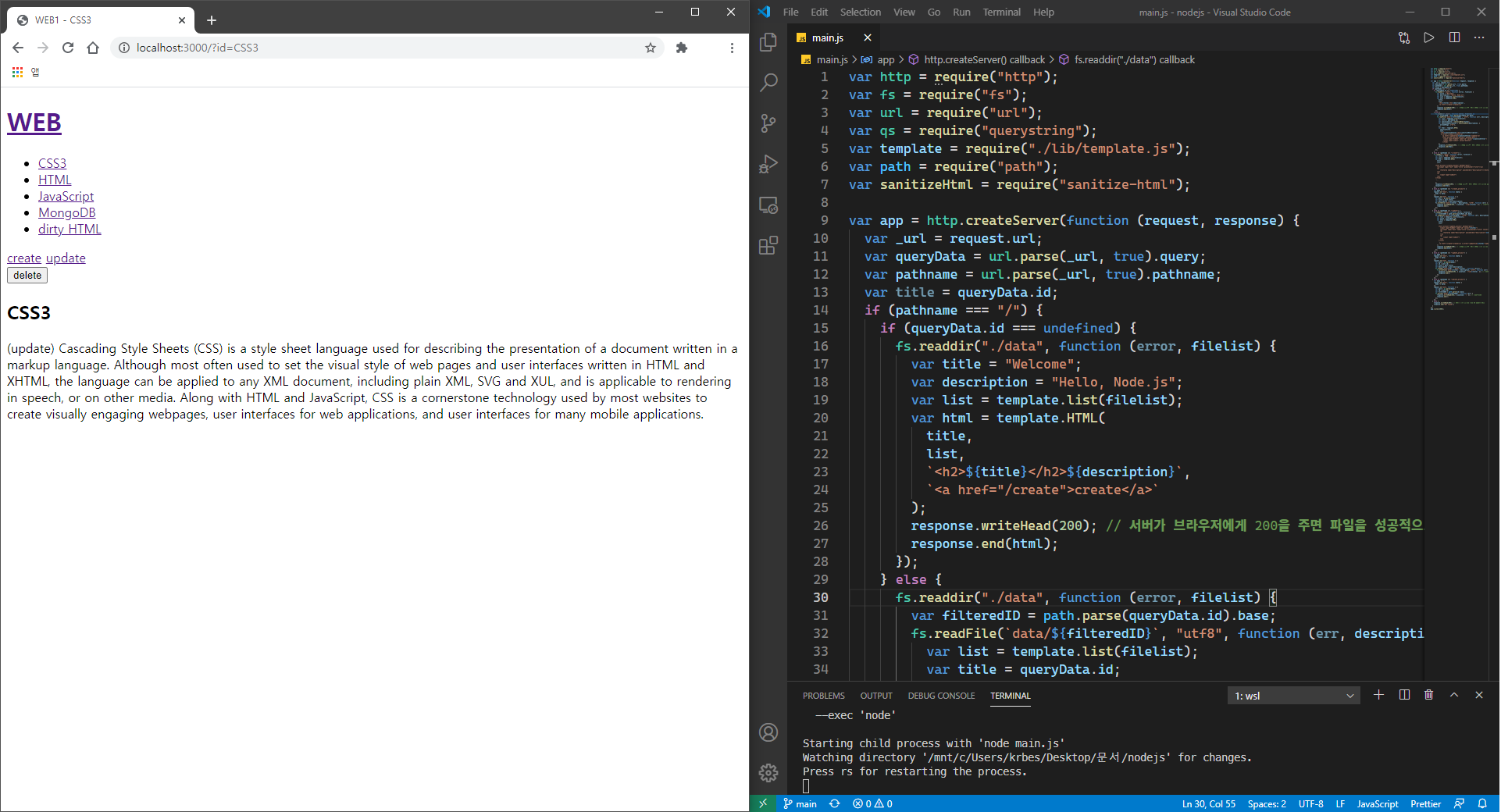This screenshot has height=812, width=1501.
Task: Open Run and Debug view
Action: click(768, 164)
